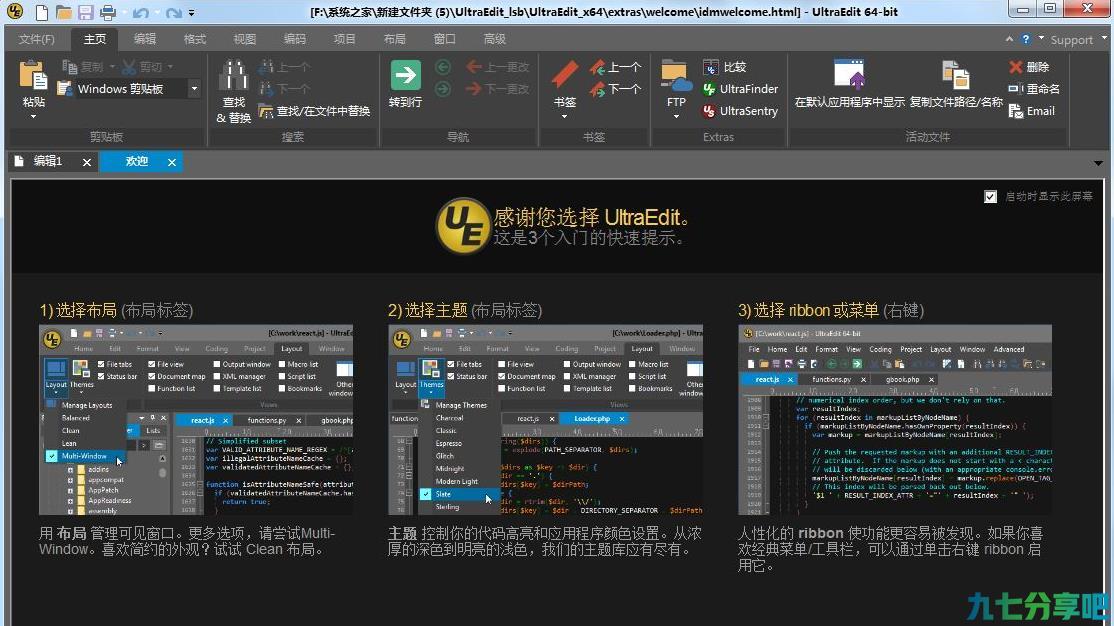
Task: Click the 选择主题 tip screenshot
Action: tap(546, 420)
